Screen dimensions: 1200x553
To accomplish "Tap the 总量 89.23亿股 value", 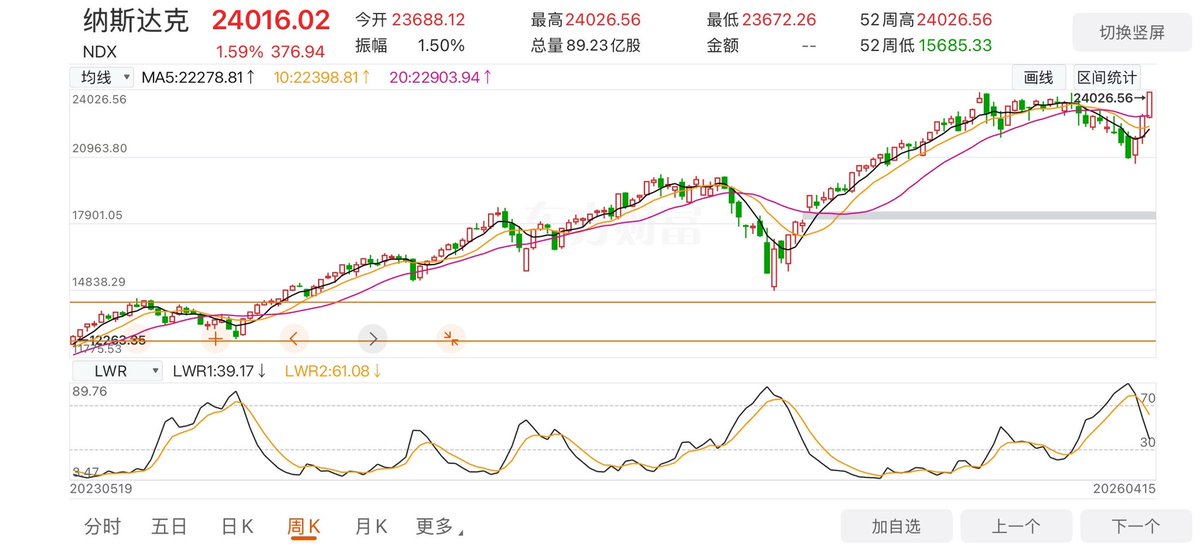I will (x=603, y=45).
